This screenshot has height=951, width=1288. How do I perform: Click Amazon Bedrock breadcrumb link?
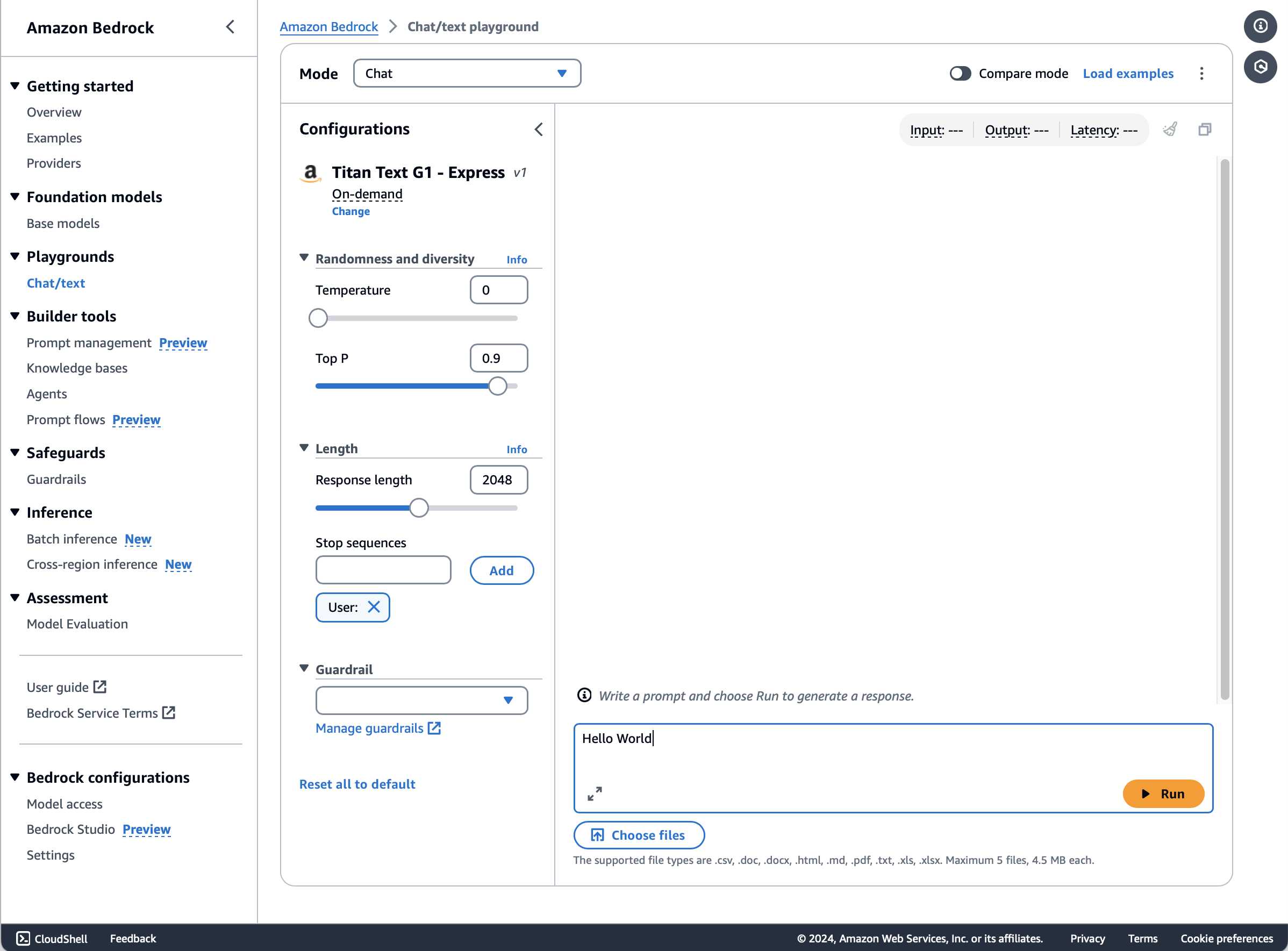tap(328, 26)
